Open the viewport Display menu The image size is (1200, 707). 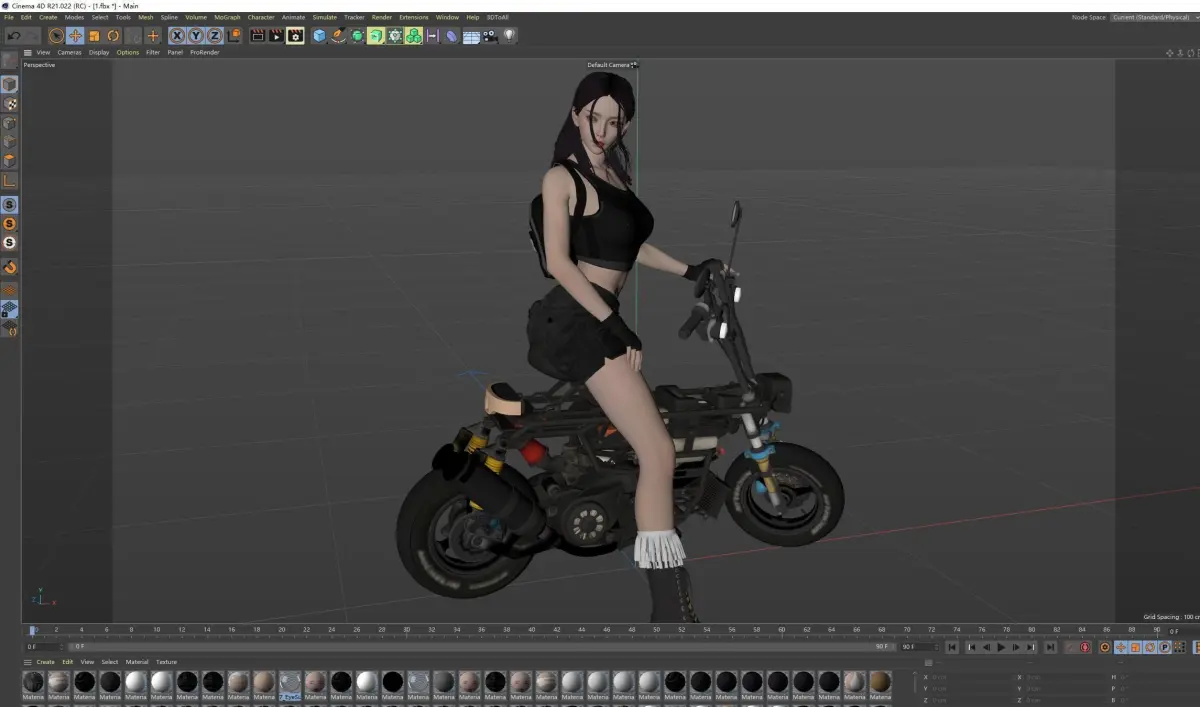click(99, 52)
